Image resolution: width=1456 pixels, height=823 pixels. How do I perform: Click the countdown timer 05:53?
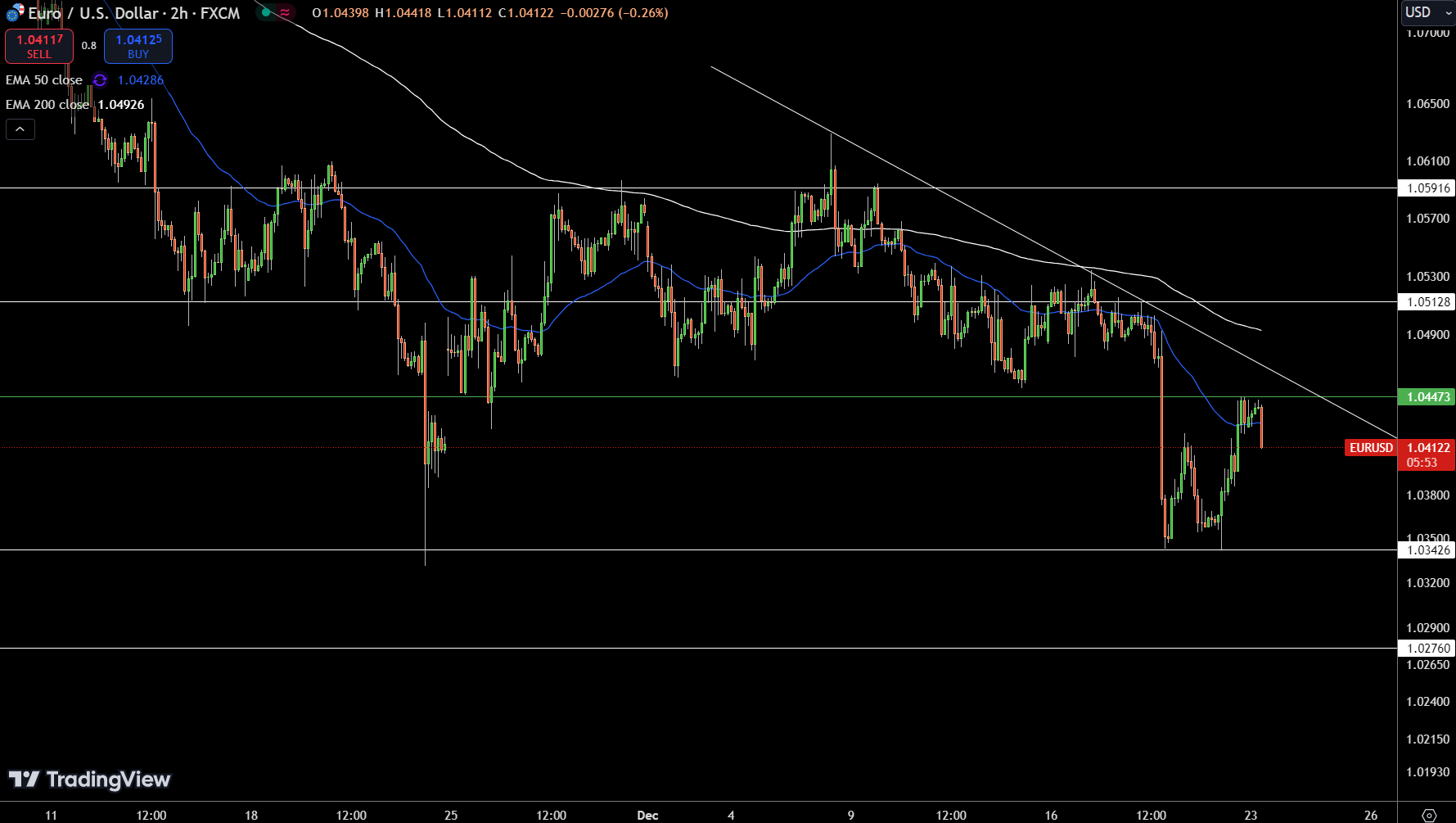pos(1422,463)
